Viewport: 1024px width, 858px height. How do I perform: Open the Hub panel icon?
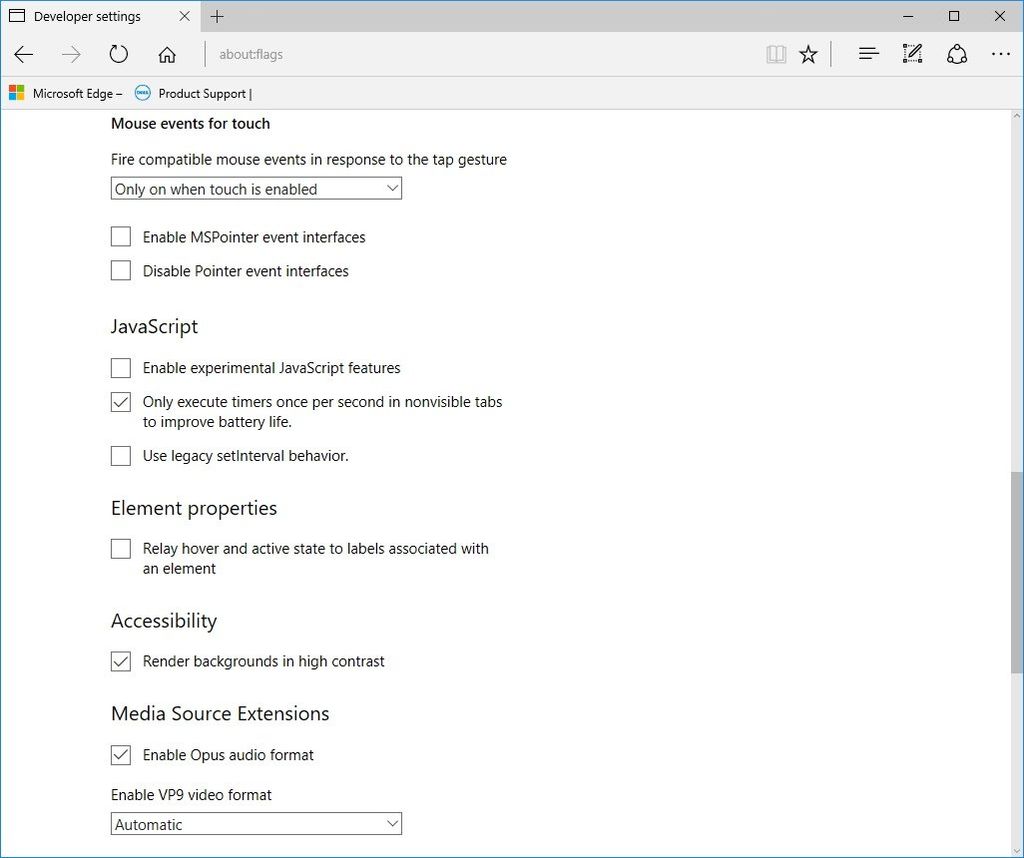[868, 54]
